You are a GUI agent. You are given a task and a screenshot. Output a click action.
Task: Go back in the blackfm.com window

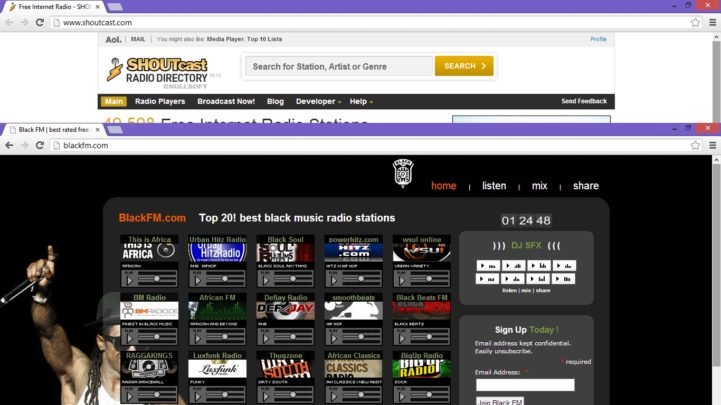[9, 145]
